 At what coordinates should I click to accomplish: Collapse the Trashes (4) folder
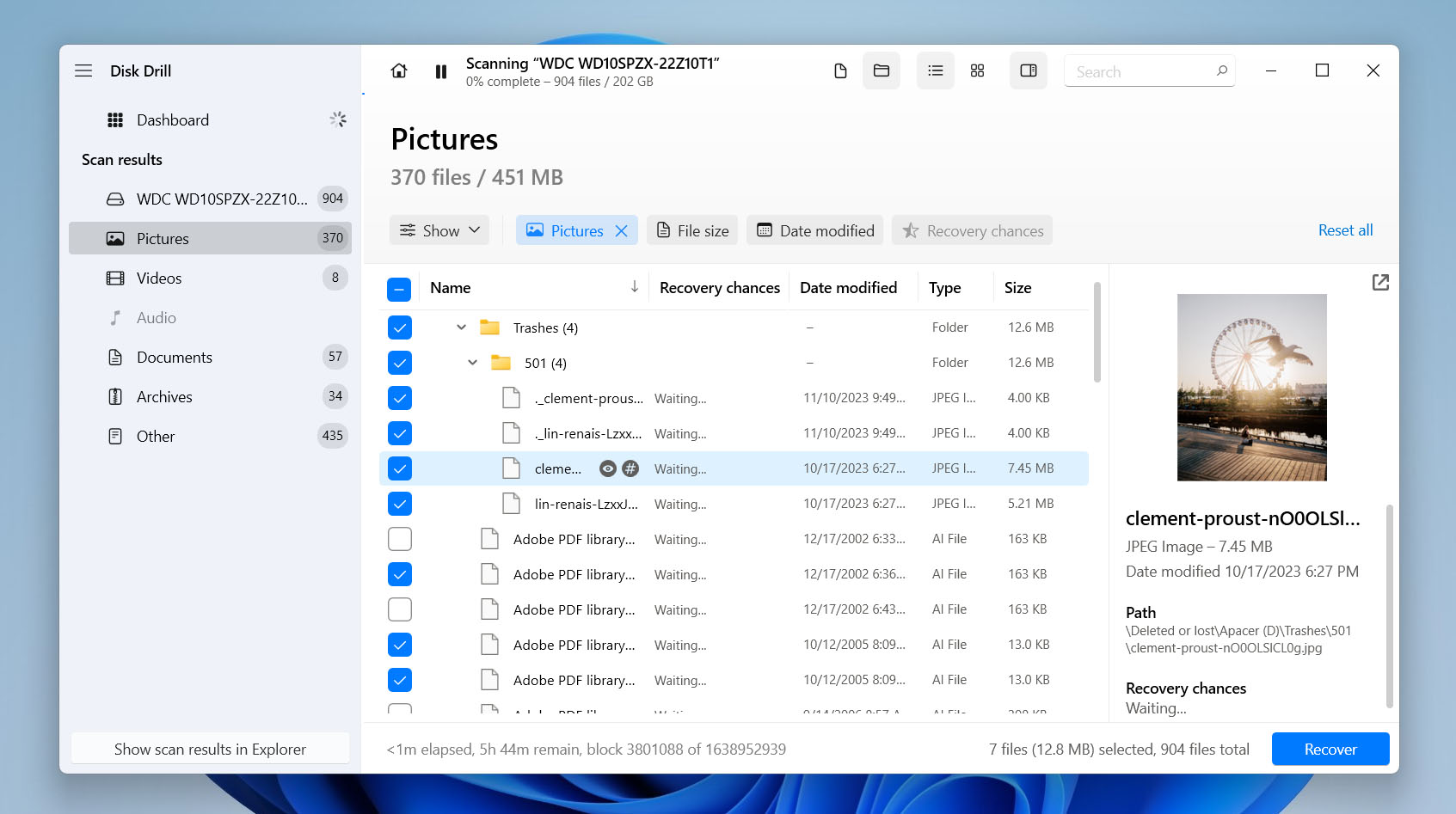click(x=461, y=327)
